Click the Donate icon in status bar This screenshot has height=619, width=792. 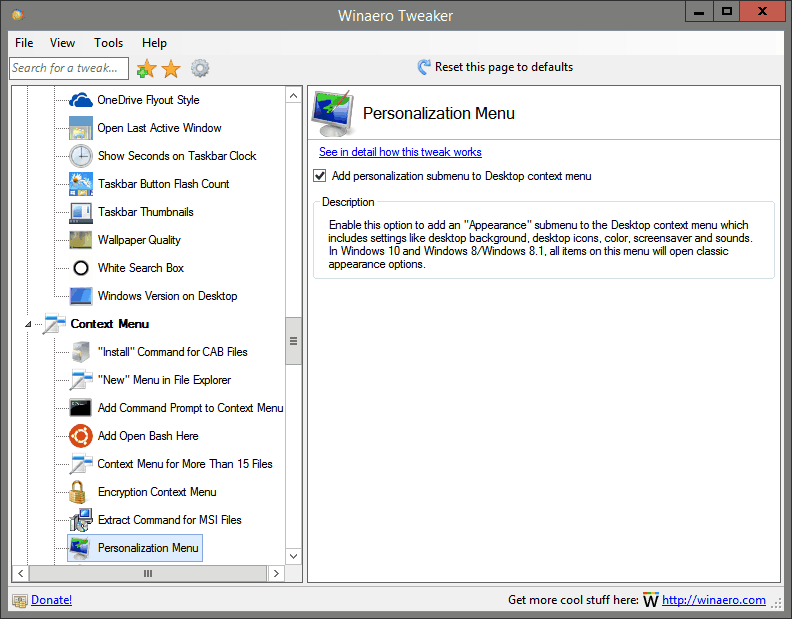point(20,600)
